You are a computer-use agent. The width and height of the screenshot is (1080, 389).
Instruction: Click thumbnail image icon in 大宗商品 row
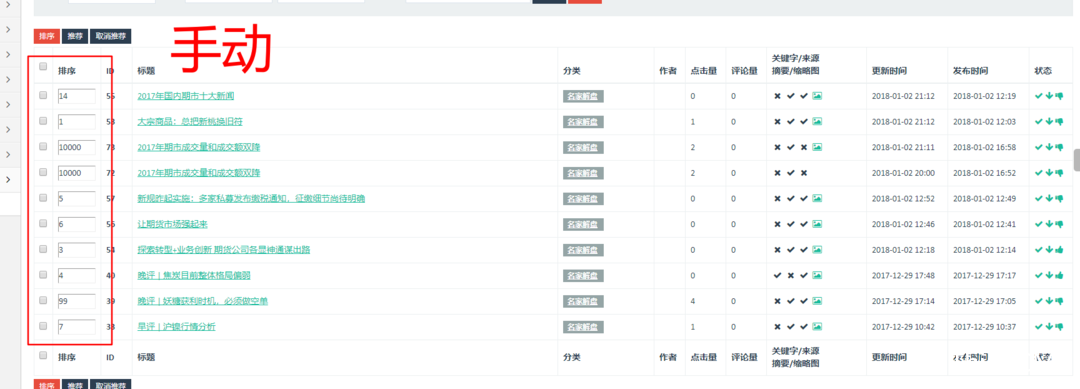coord(817,121)
